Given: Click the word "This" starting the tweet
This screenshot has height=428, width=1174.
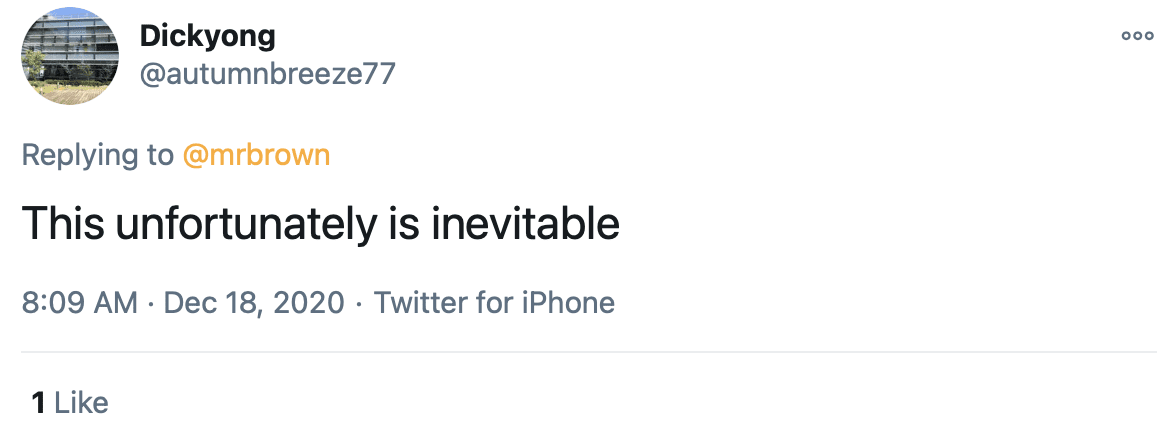Looking at the screenshot, I should coord(62,223).
